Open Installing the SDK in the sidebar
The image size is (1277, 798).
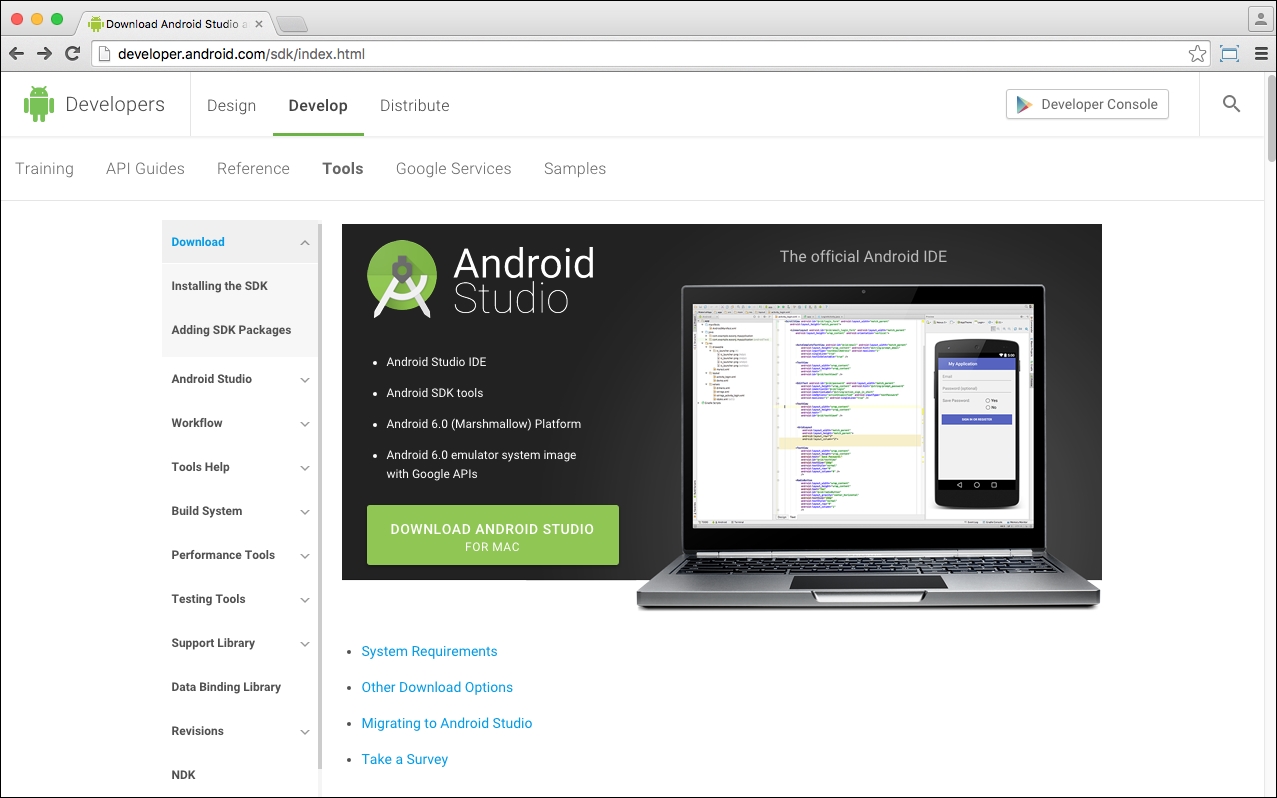(220, 286)
